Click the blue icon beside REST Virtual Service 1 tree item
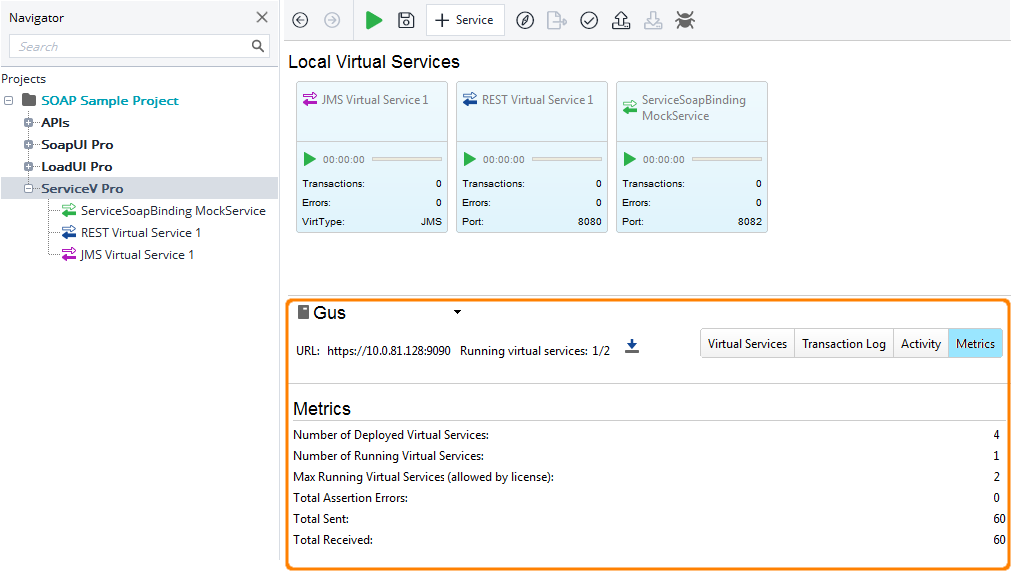Screen dimensions: 1011x572 (x=69, y=232)
